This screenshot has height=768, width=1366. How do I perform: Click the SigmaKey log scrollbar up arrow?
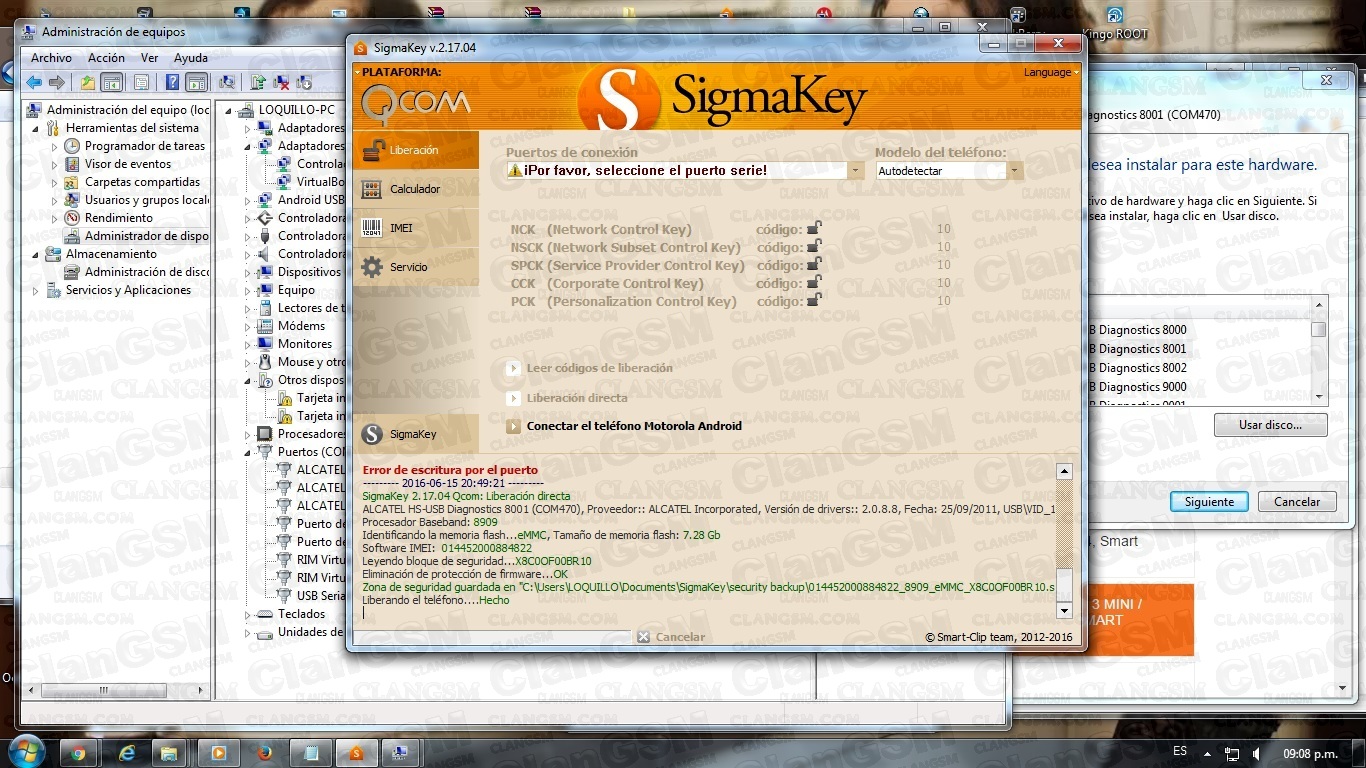point(1064,472)
